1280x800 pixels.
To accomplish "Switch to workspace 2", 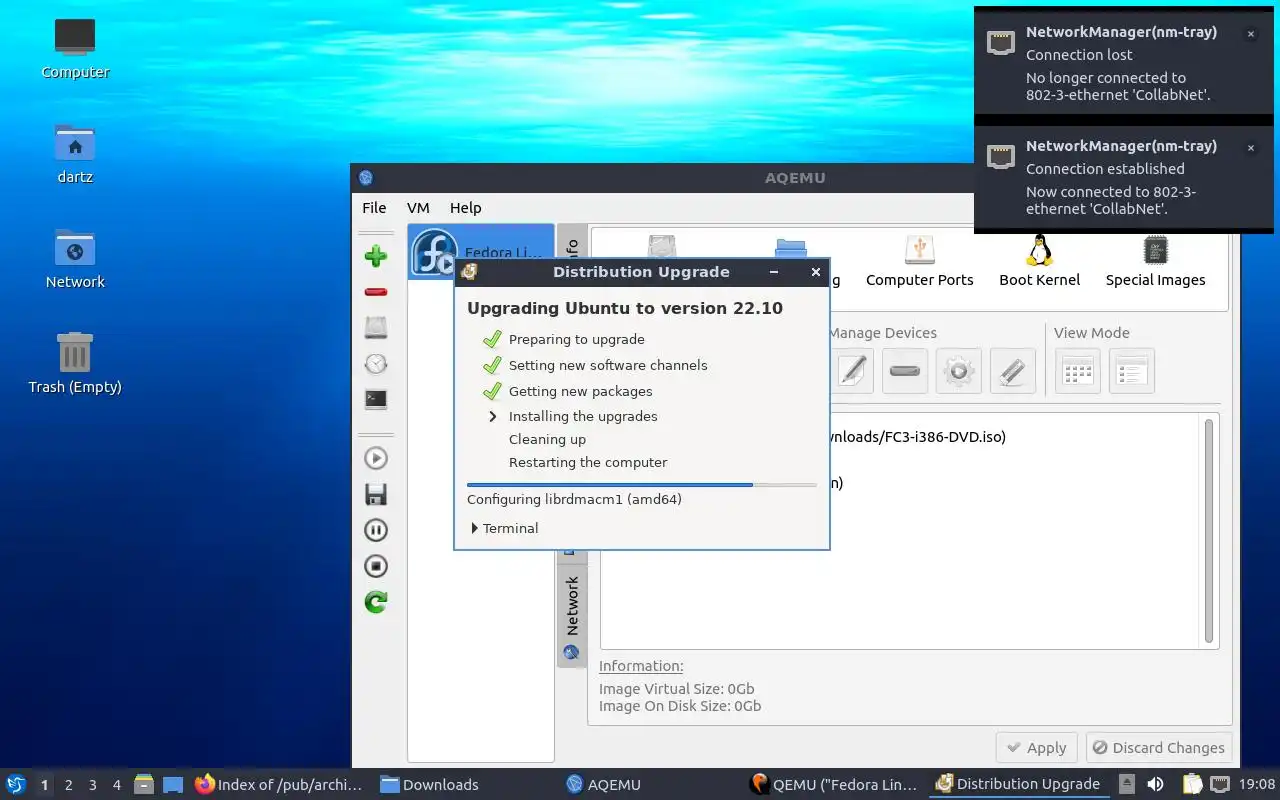I will [68, 785].
